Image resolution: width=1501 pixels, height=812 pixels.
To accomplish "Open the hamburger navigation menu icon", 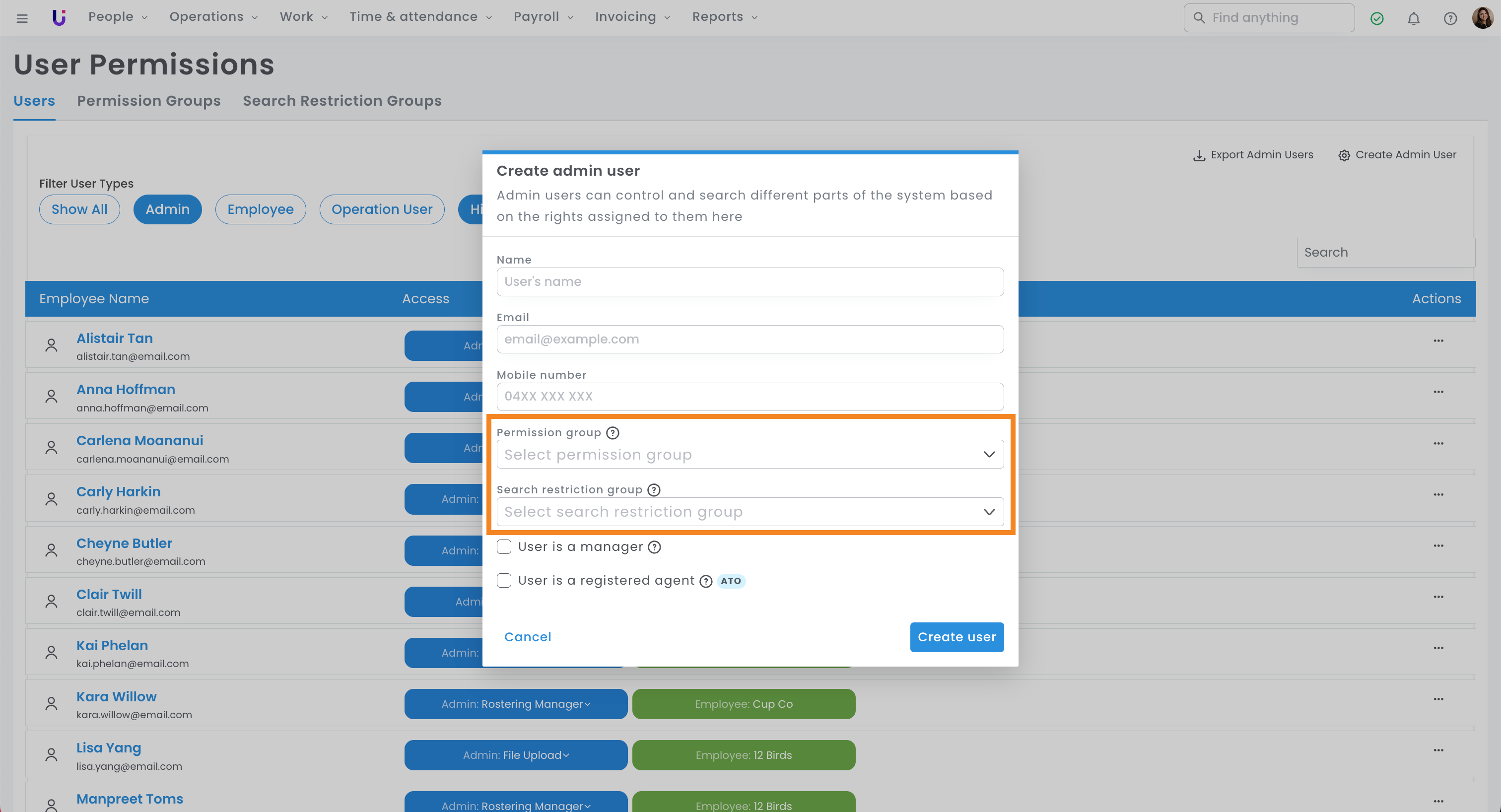I will (22, 18).
